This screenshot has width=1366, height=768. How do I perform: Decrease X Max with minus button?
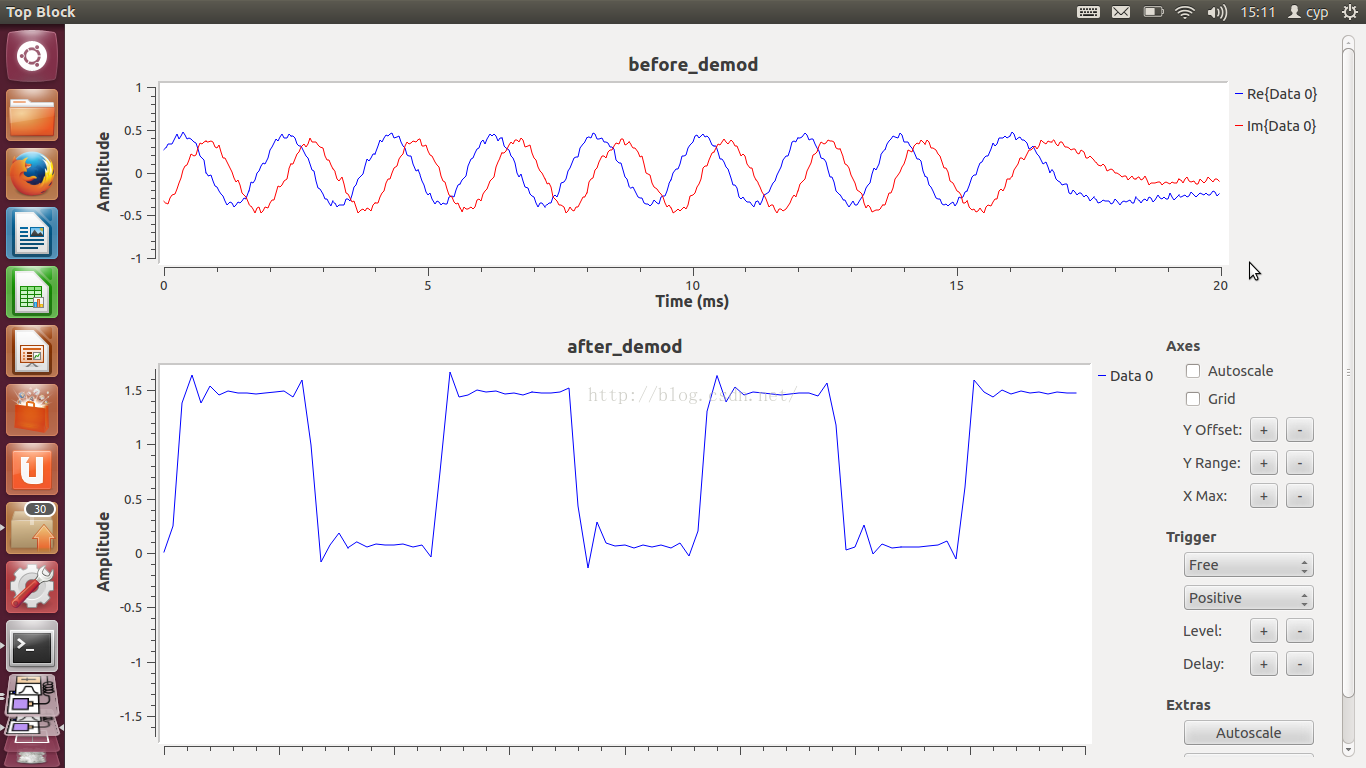(1299, 496)
